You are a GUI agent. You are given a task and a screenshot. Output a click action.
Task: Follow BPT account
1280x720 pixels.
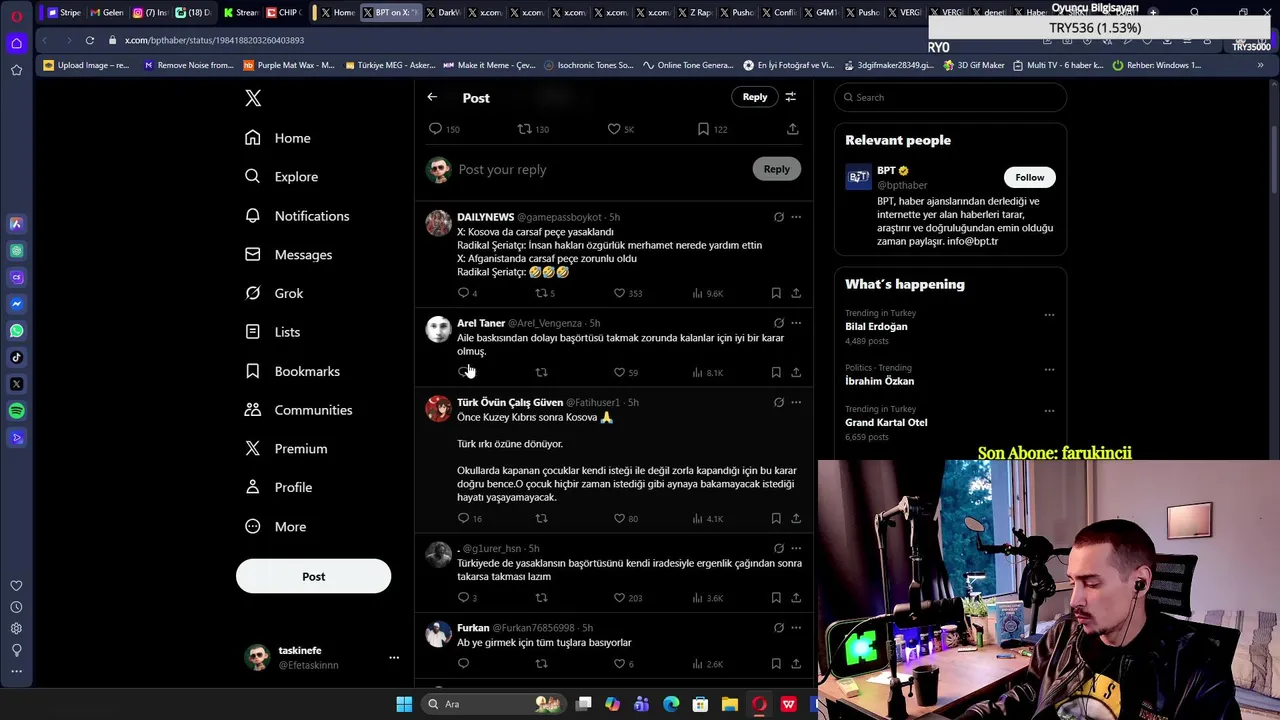click(x=1029, y=177)
